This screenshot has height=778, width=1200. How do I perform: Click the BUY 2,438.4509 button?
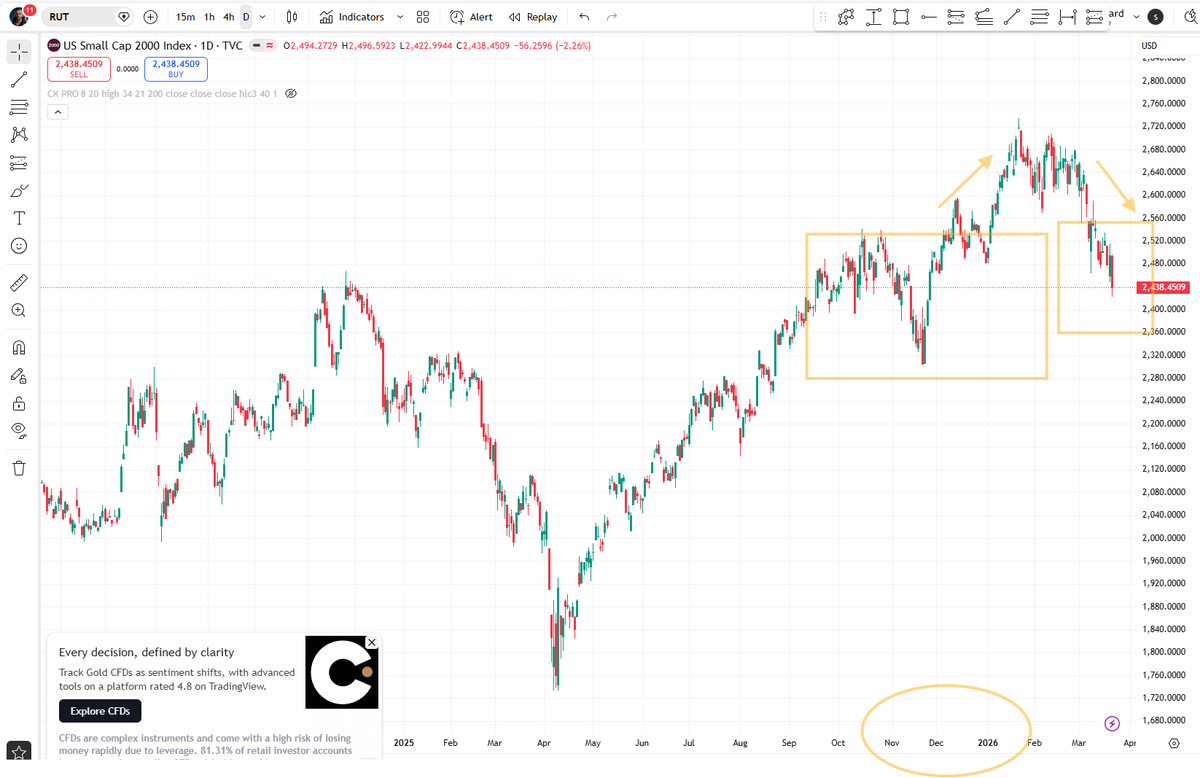click(x=176, y=68)
